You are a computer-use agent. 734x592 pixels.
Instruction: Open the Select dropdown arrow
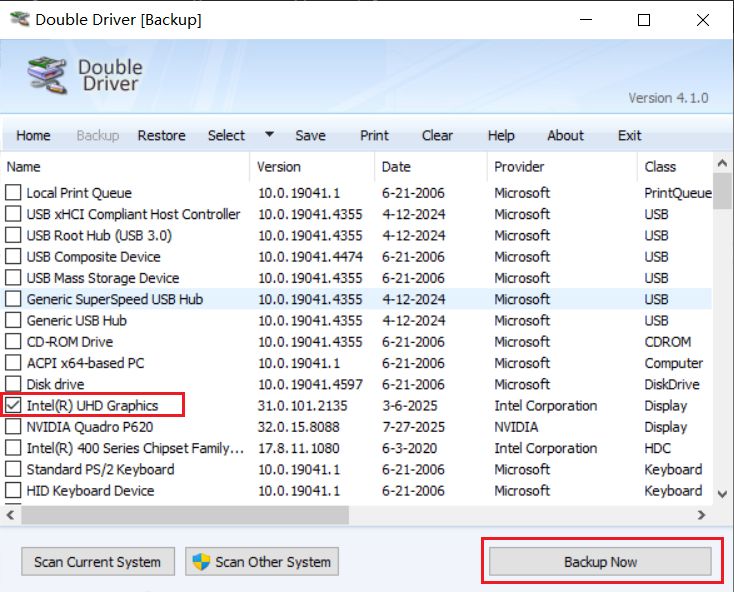(269, 135)
